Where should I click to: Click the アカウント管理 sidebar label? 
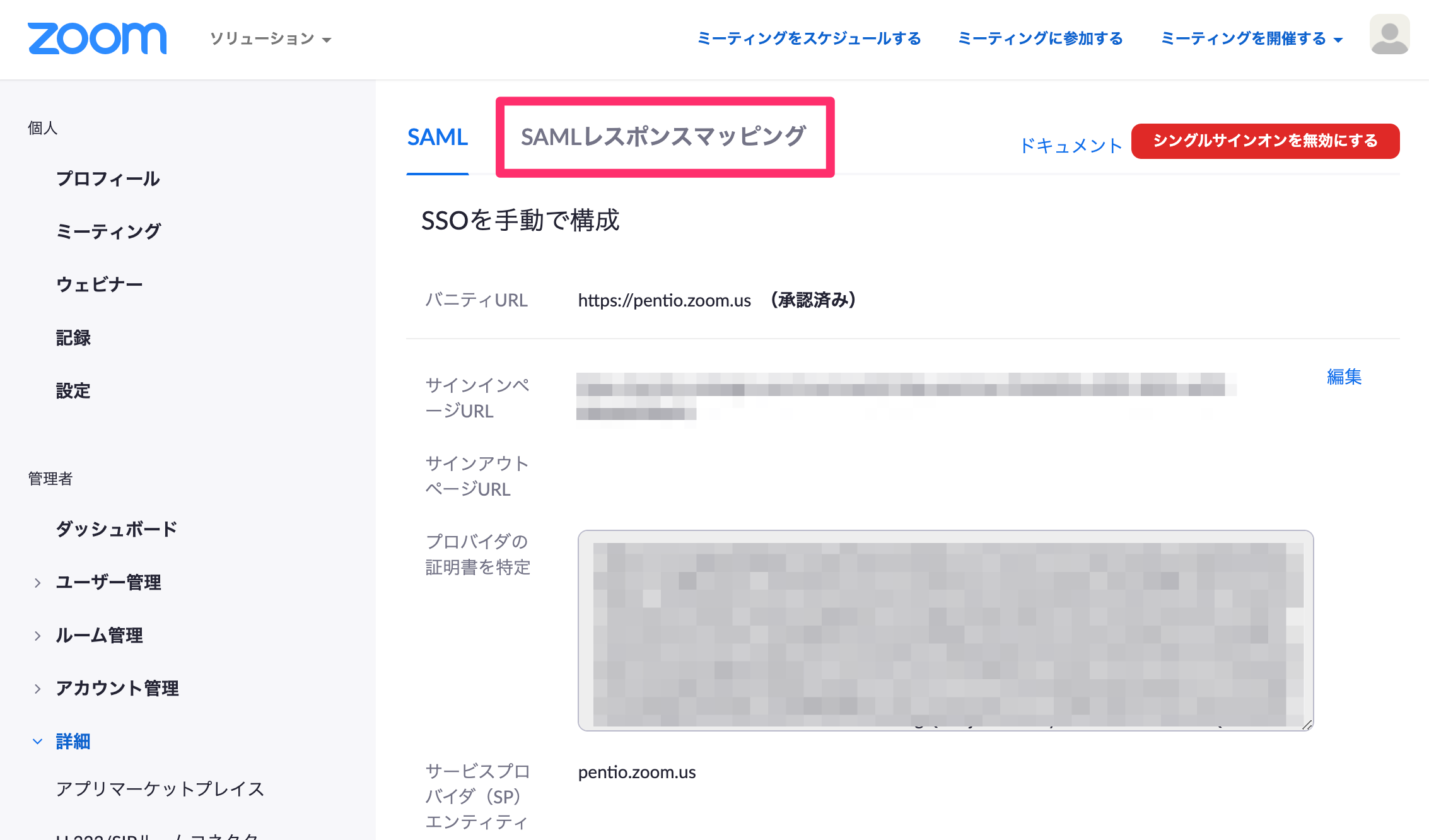point(117,688)
